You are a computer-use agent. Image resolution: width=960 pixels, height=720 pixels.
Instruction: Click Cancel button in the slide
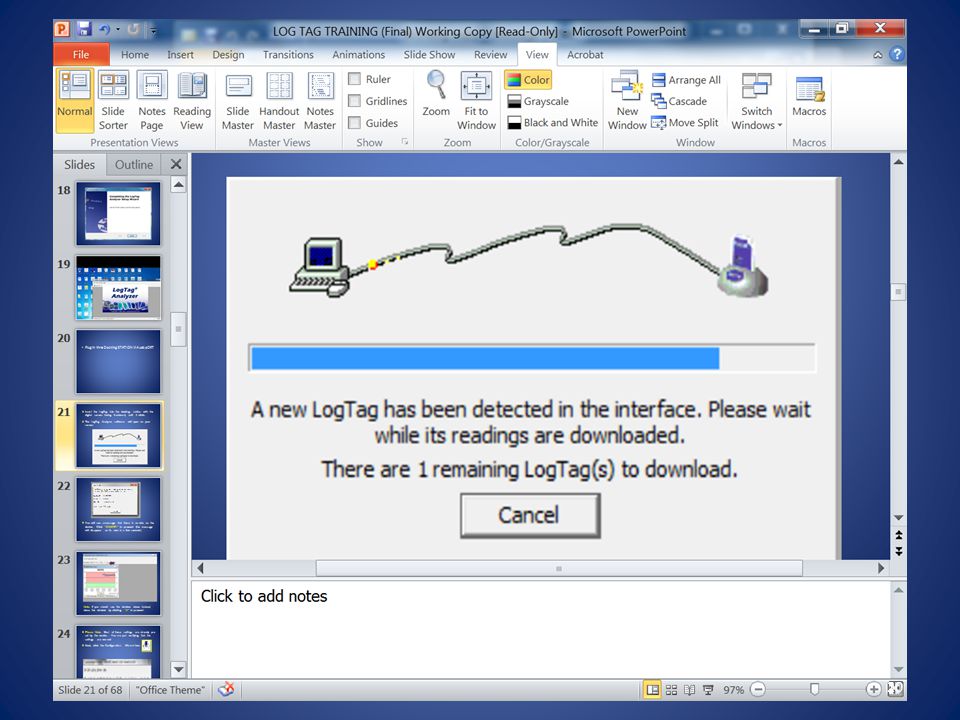[529, 516]
